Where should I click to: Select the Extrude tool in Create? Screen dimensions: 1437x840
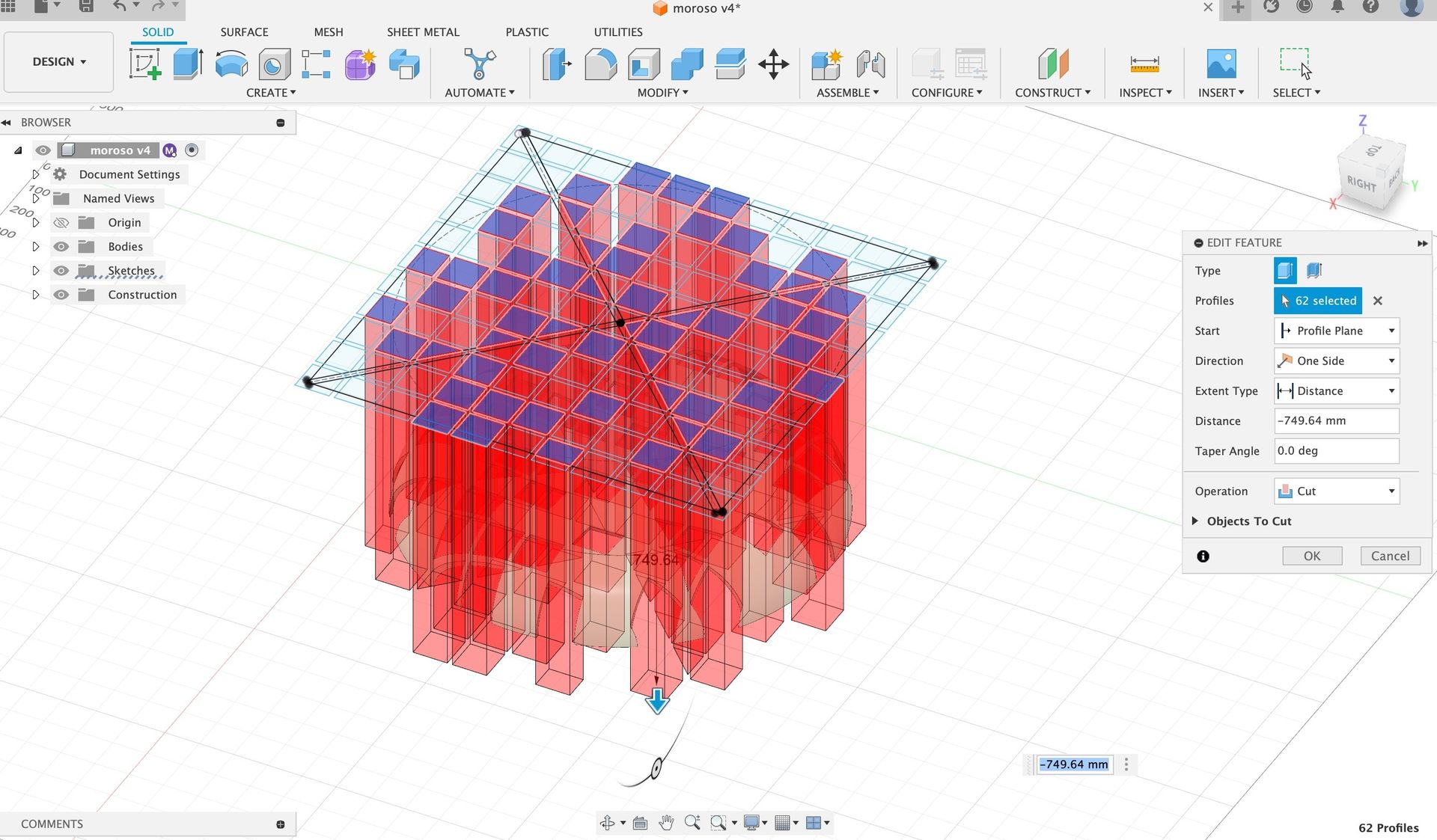click(x=188, y=64)
